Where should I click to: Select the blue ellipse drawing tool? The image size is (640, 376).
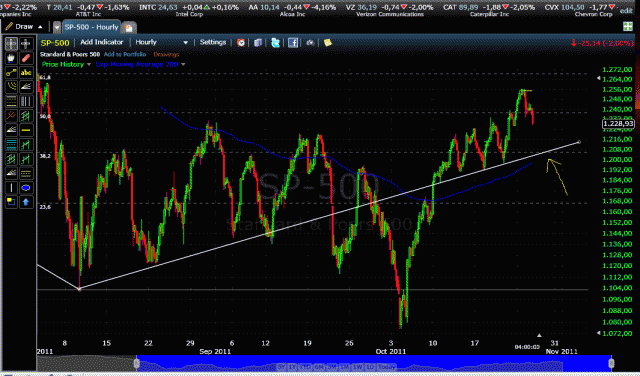tap(26, 188)
